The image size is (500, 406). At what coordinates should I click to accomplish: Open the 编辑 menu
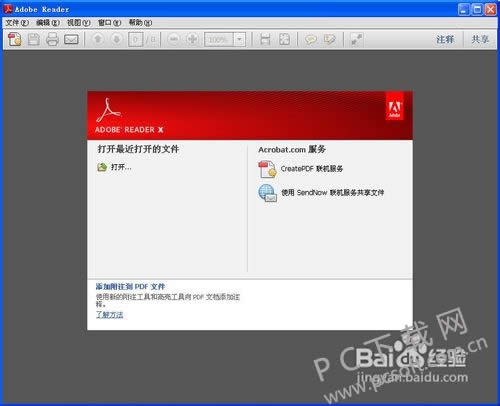[x=48, y=23]
